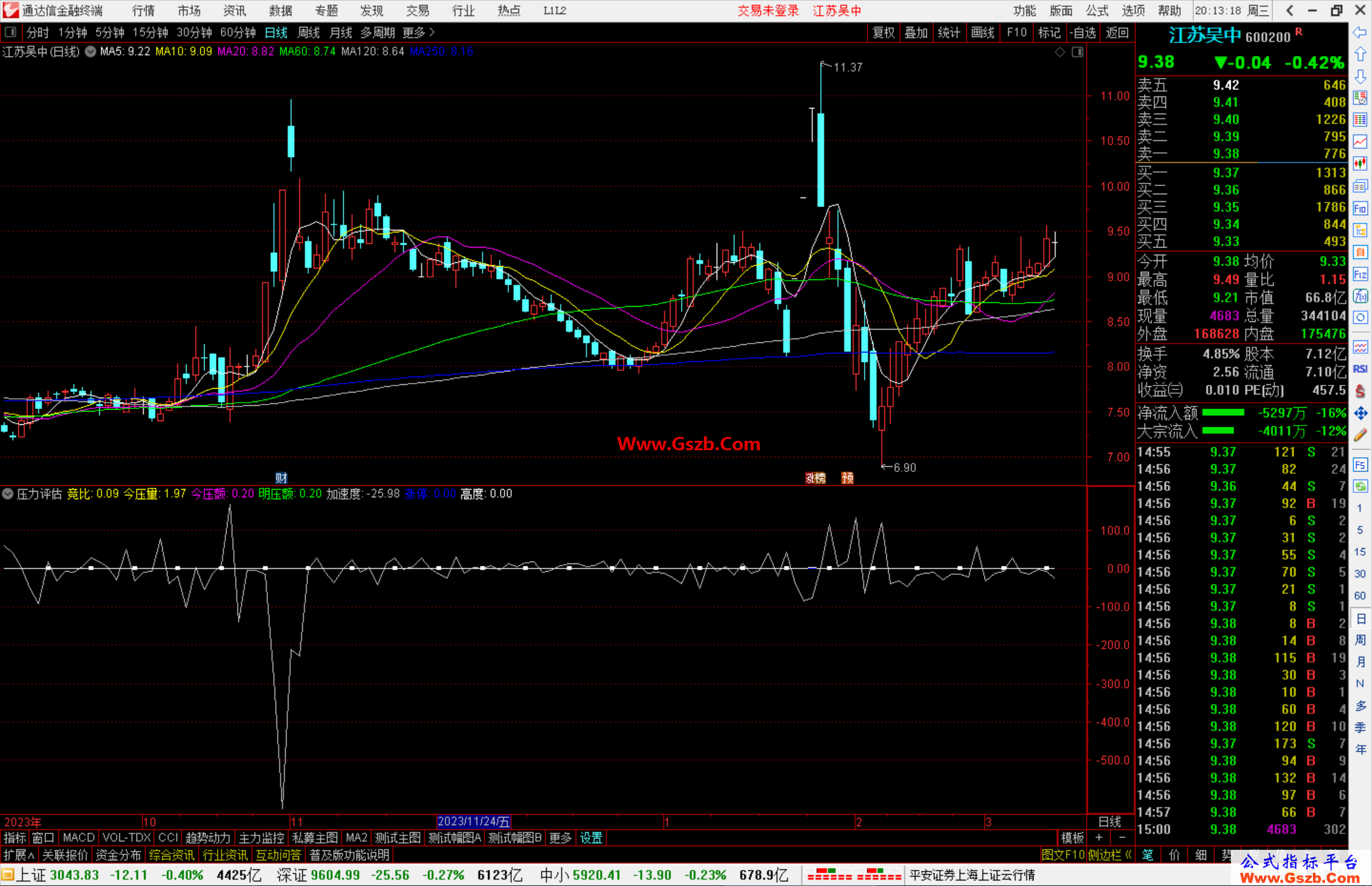Open the 压力评估 indicator dropdown circle

8,494
